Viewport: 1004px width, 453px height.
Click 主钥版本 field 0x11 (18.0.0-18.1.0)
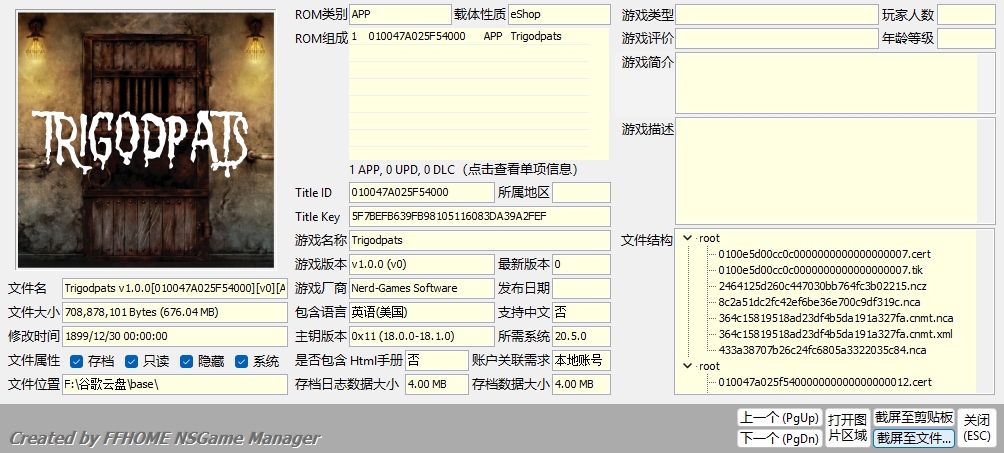tap(421, 336)
